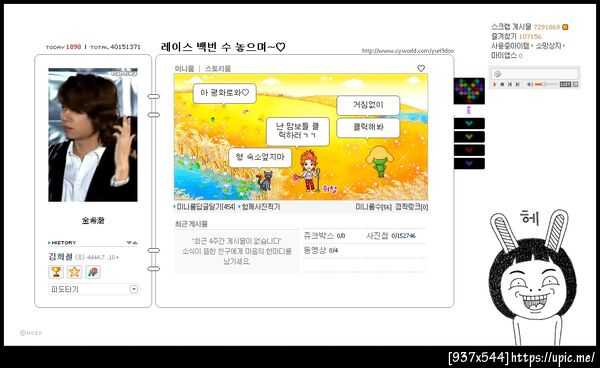The width and height of the screenshot is (600, 368).
Task: Click the 스크랩 게시물 link
Action: click(x=512, y=27)
